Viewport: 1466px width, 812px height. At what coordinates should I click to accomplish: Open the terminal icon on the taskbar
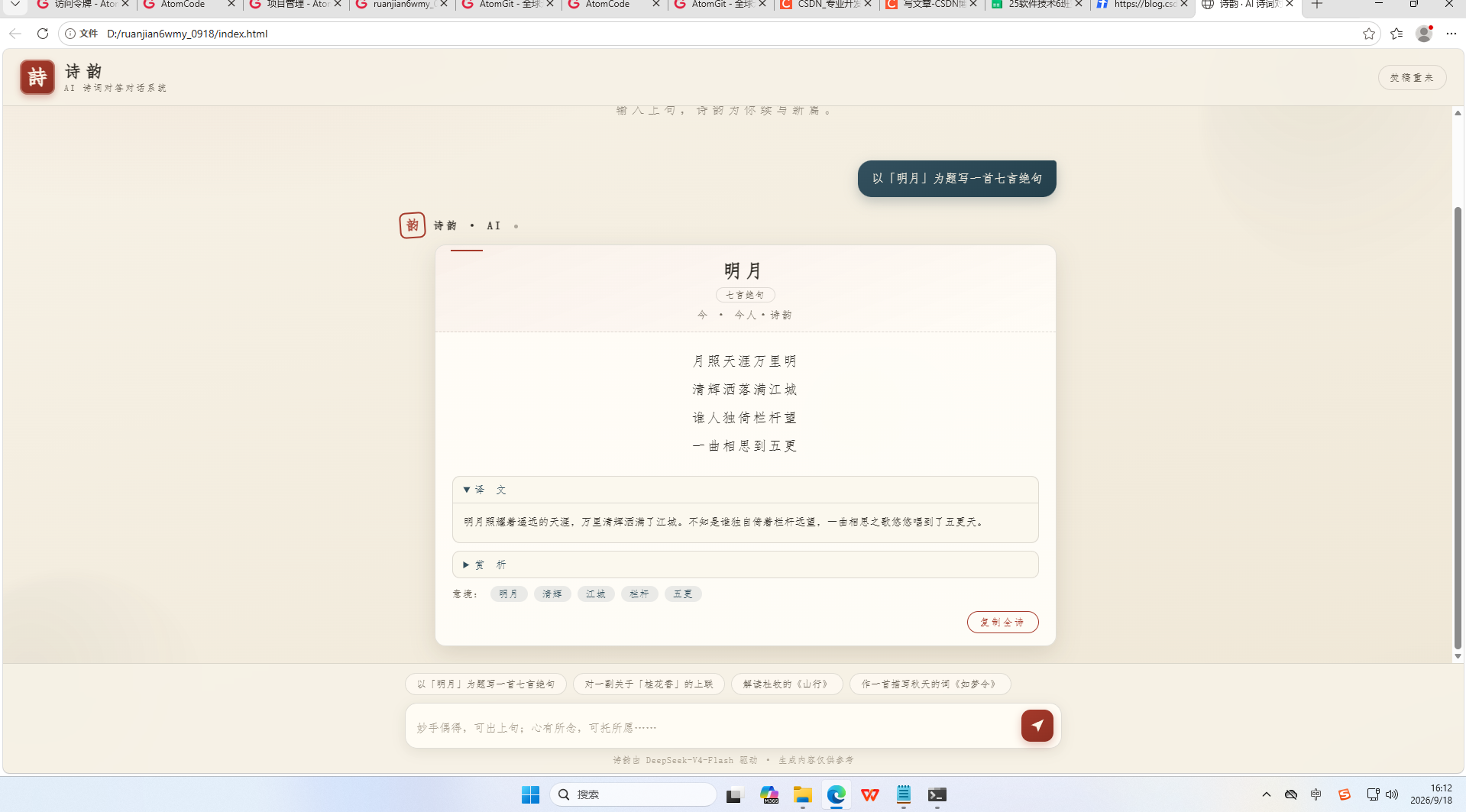pos(937,794)
